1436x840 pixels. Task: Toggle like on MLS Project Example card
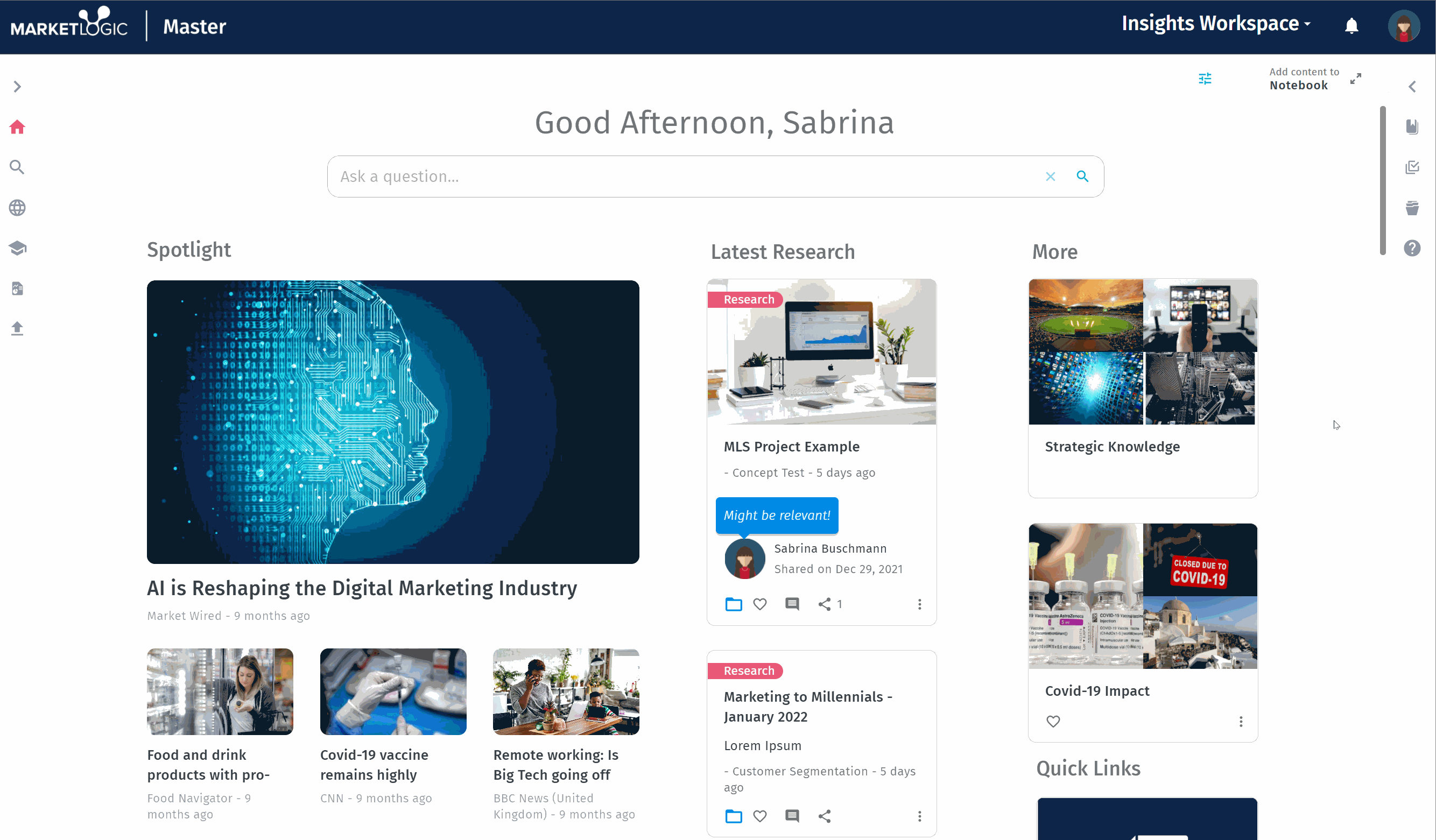pos(759,604)
